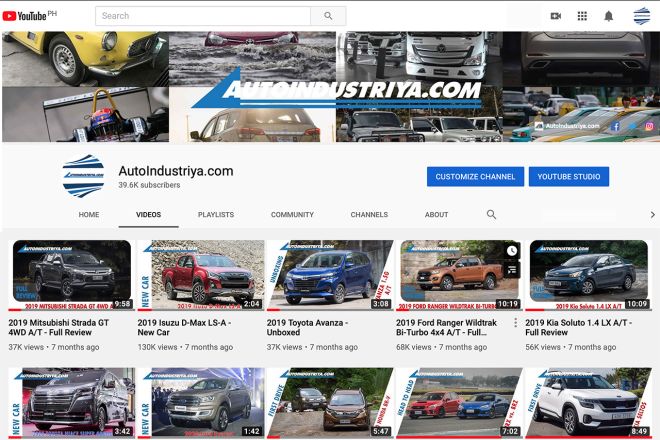660x440 pixels.
Task: Play the blue Toyota Avanza 3:08 thumbnail
Action: pos(330,275)
